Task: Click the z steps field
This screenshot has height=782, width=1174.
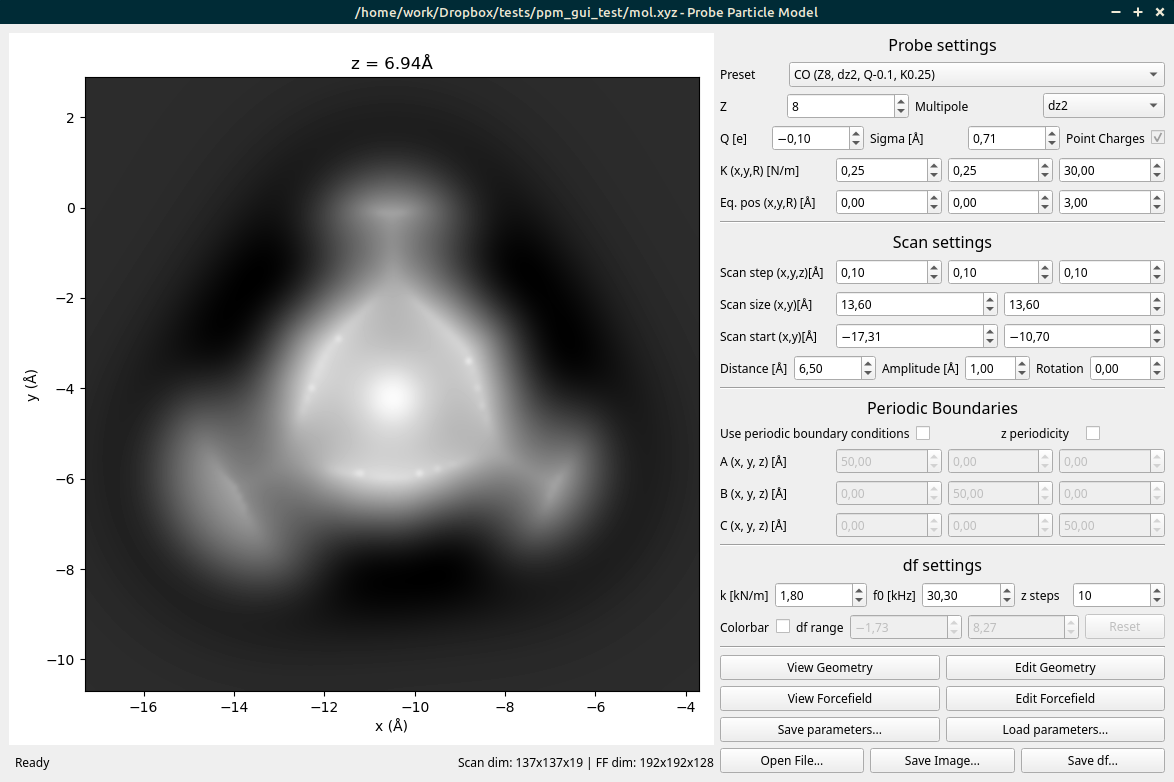Action: [1112, 595]
